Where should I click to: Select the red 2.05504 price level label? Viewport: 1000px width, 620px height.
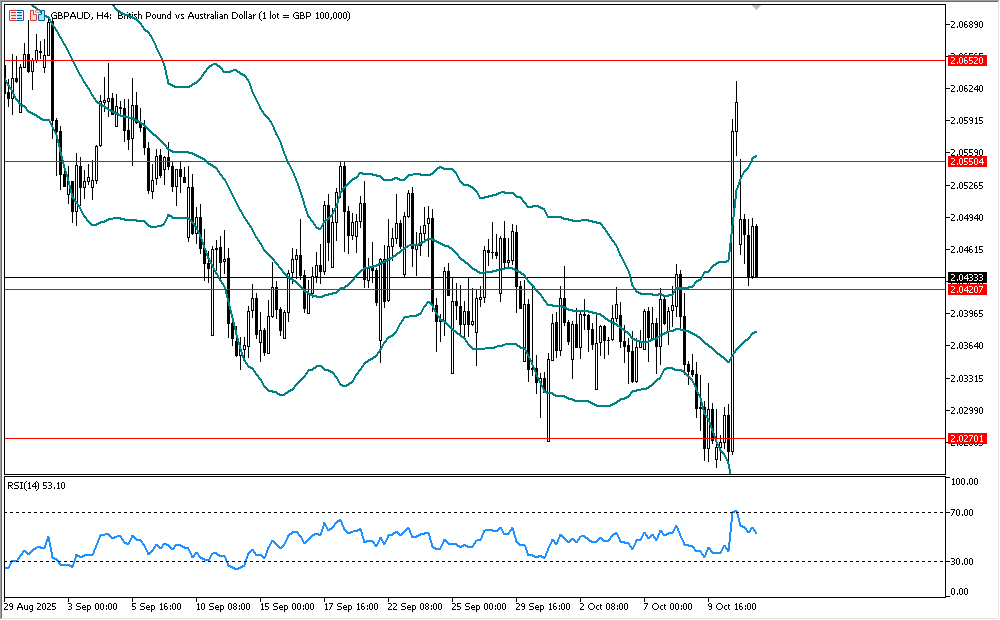pos(967,161)
